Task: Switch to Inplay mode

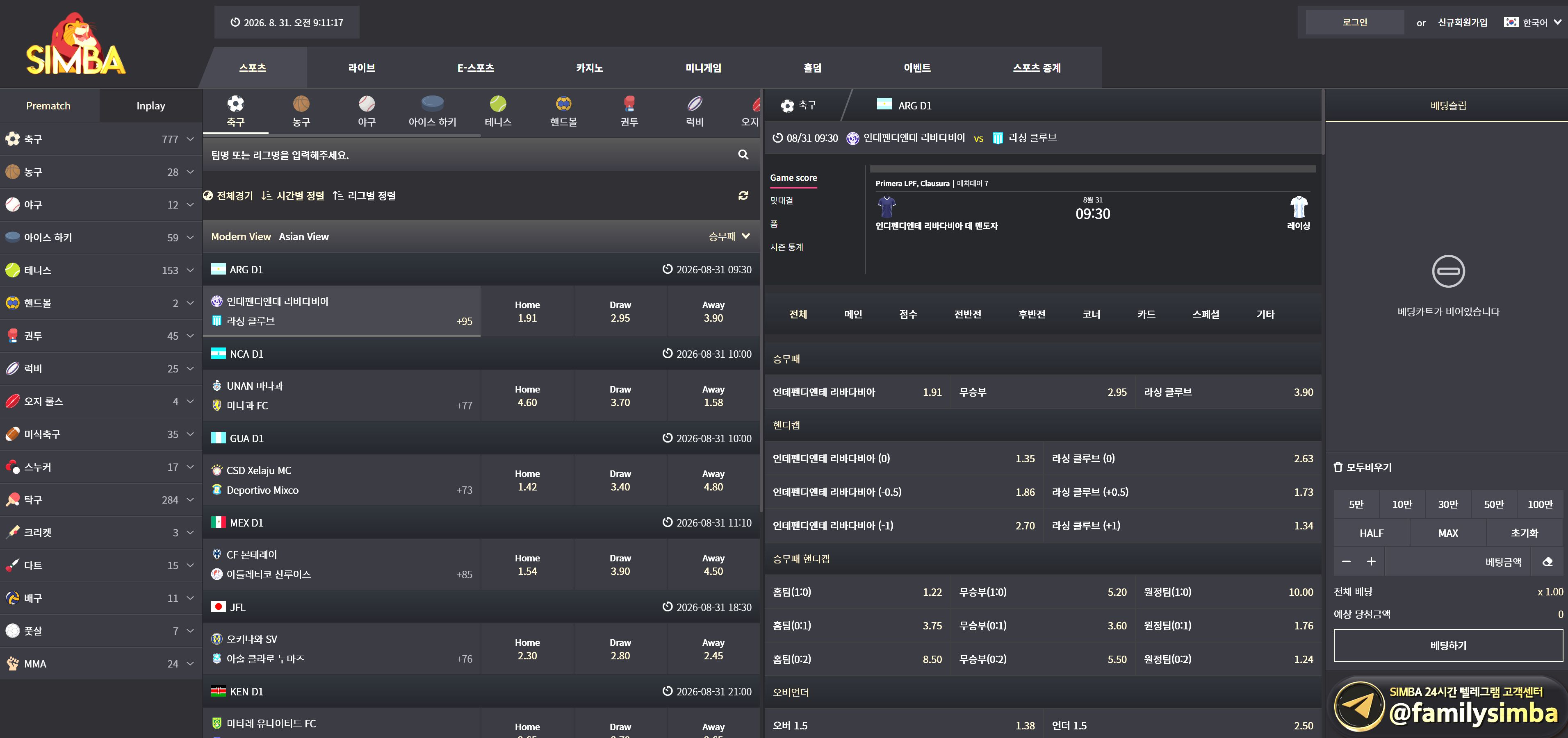Action: point(150,106)
